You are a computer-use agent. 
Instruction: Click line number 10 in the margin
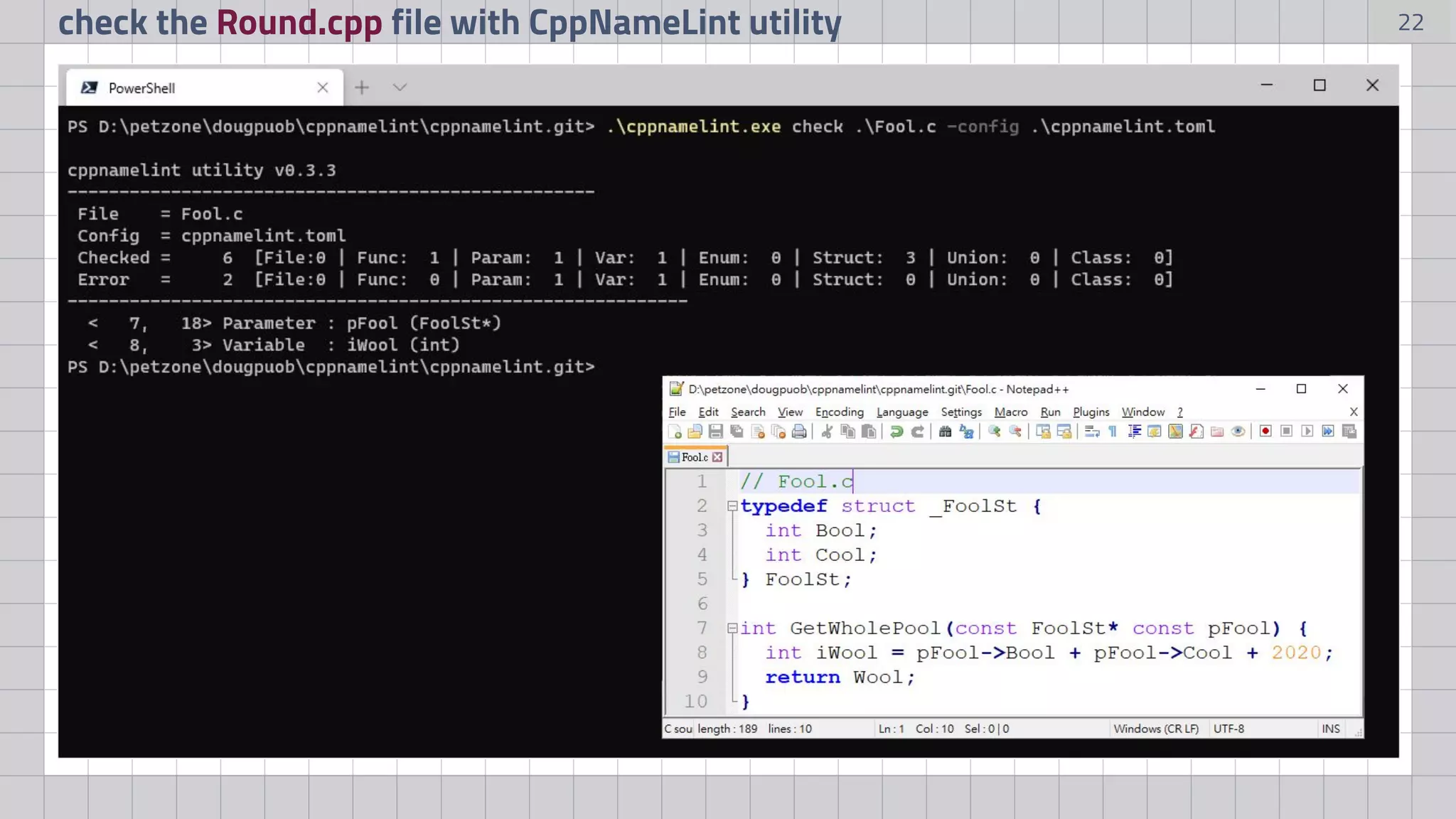coord(696,702)
